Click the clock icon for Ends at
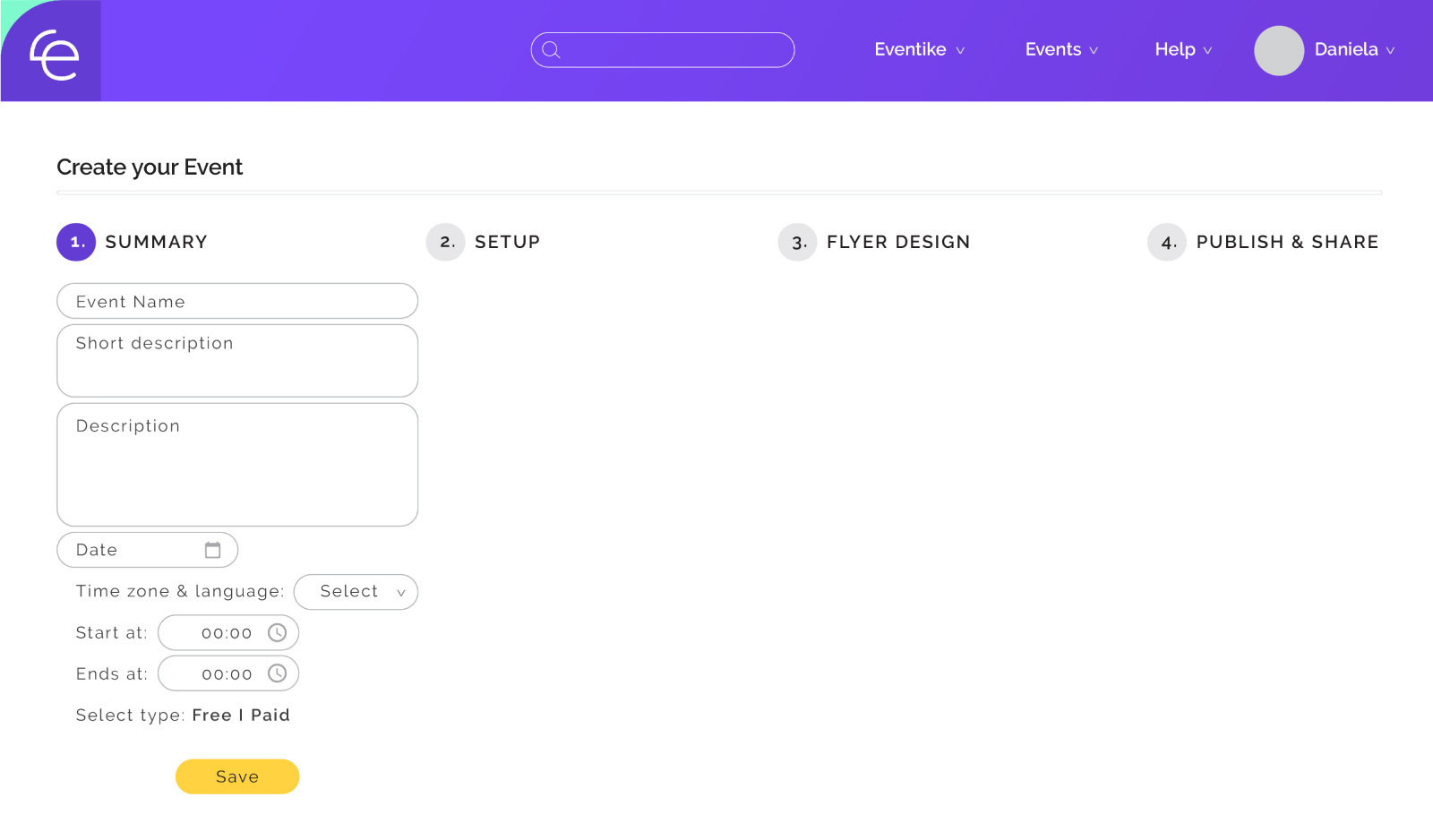The image size is (1433, 840). coord(278,673)
